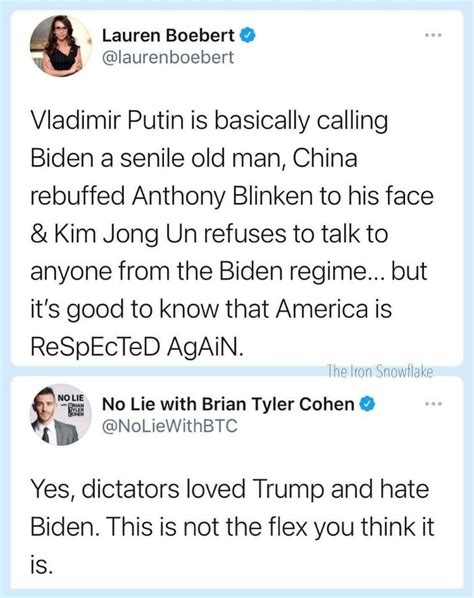Click the phrase Biden regime in the tweet
Screen dimensions: 474x598
291,271
